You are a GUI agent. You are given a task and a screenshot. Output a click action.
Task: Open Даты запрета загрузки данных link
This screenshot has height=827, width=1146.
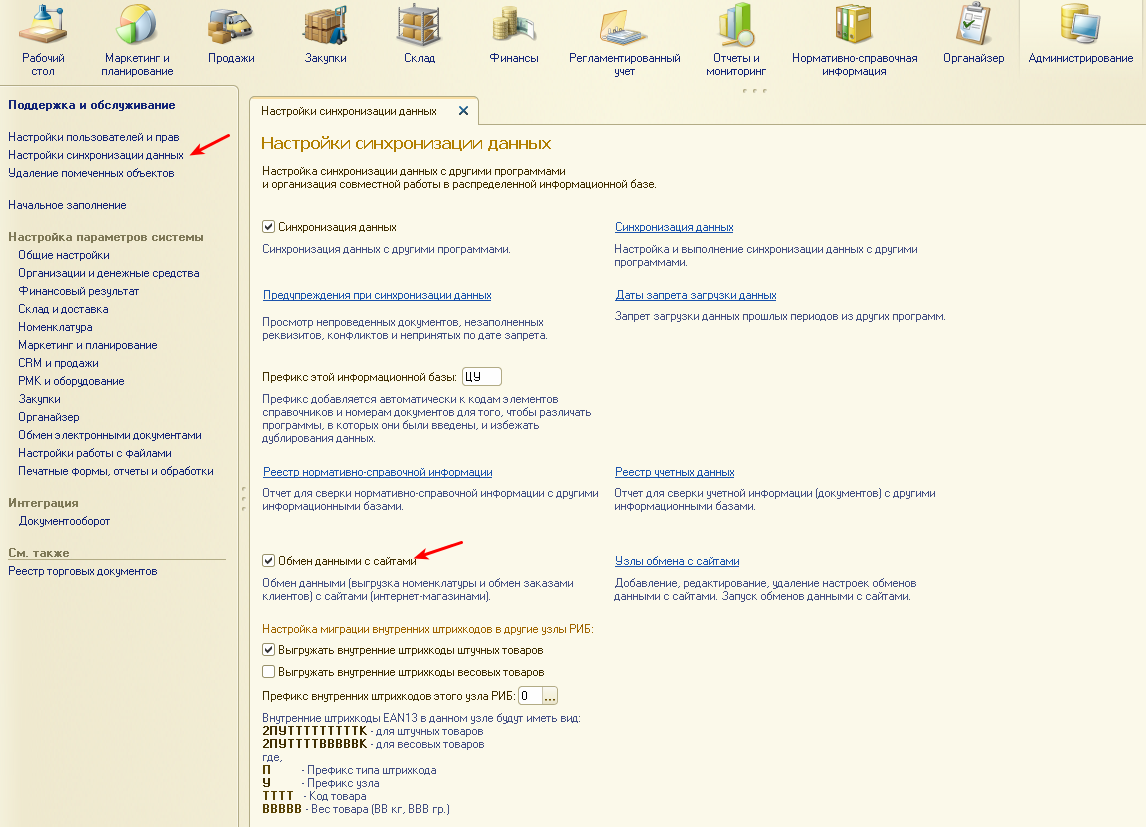tap(695, 295)
